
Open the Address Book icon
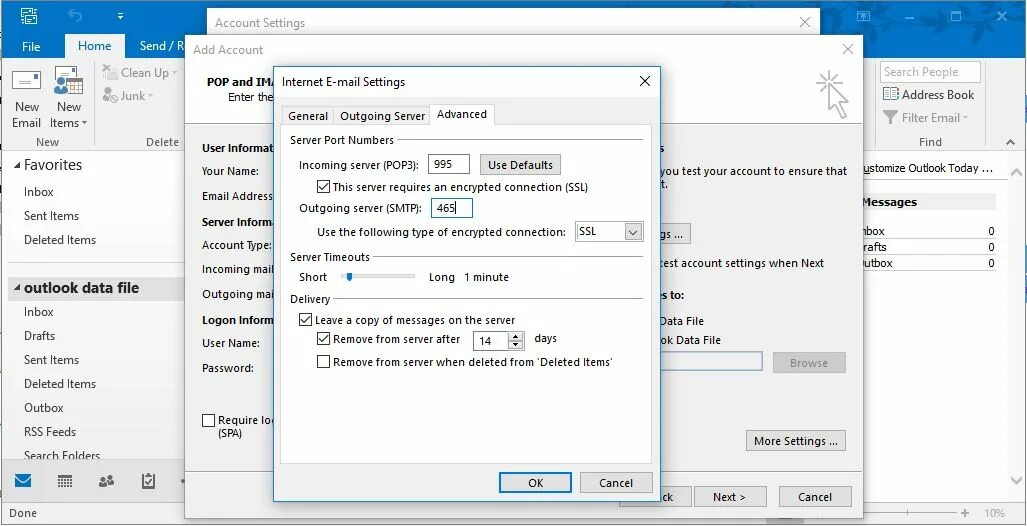[890, 94]
